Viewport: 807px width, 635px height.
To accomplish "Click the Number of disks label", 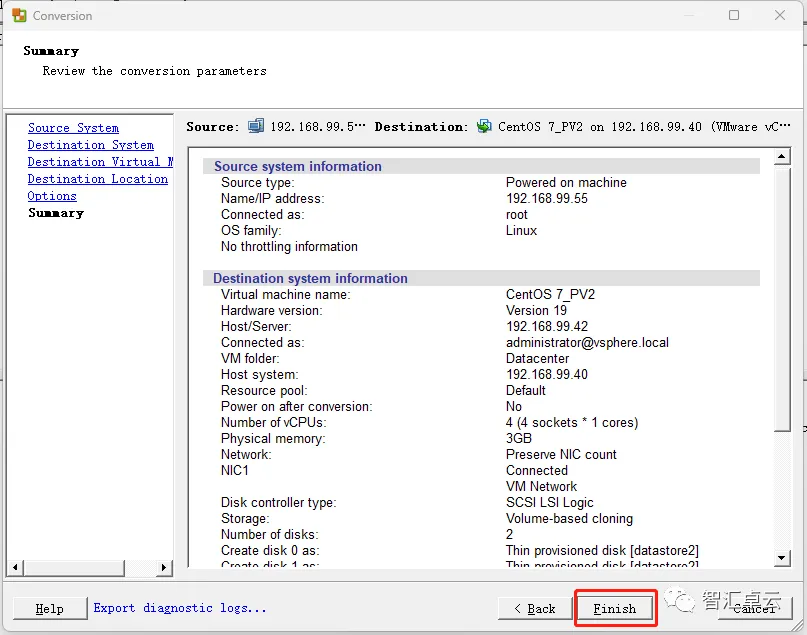I will click(270, 535).
